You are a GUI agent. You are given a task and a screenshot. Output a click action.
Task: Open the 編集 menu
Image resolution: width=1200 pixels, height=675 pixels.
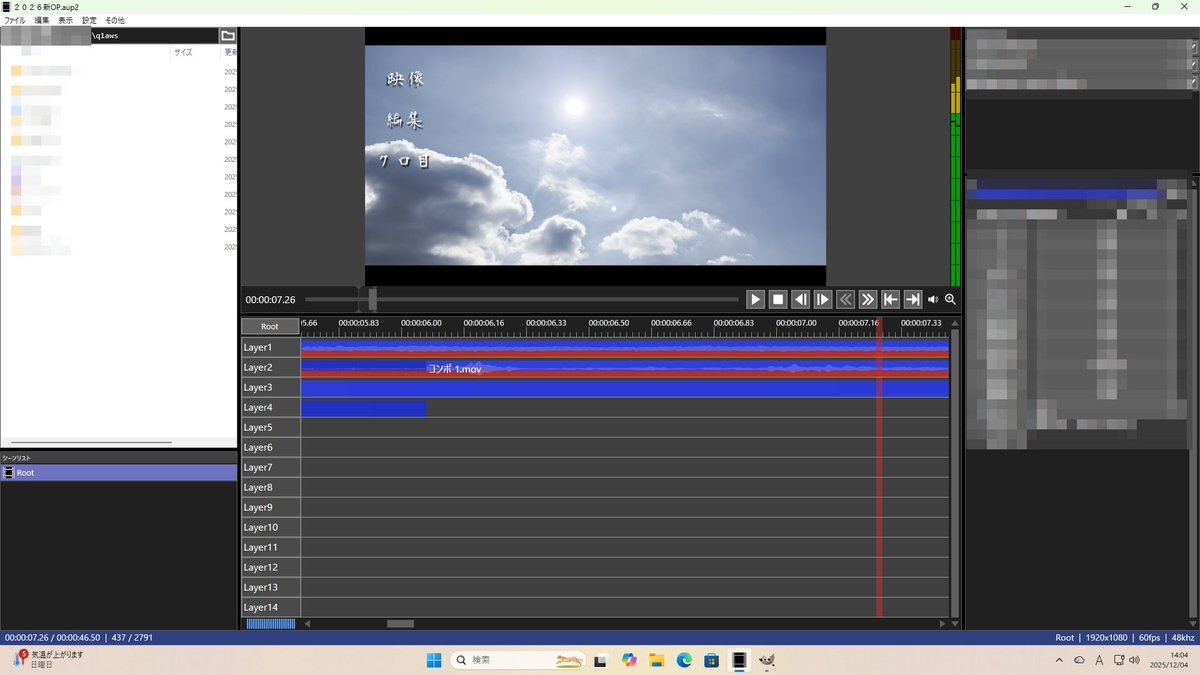pos(41,20)
